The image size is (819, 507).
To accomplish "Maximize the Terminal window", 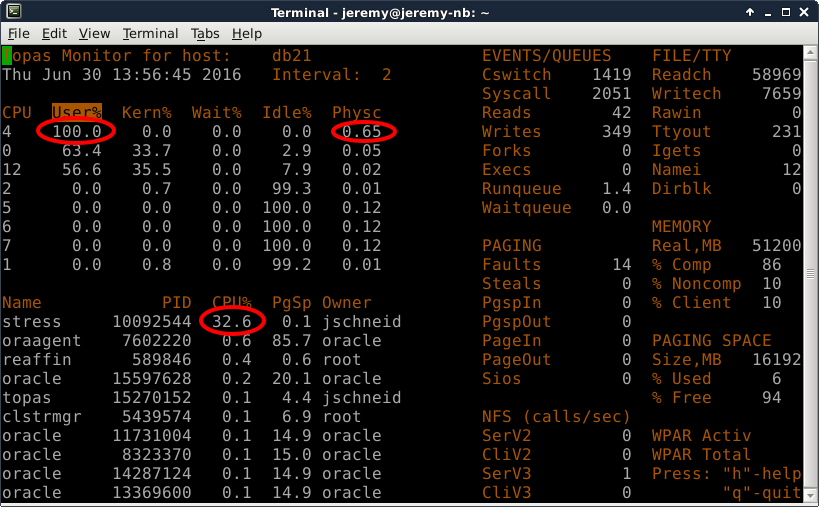I will coord(786,11).
